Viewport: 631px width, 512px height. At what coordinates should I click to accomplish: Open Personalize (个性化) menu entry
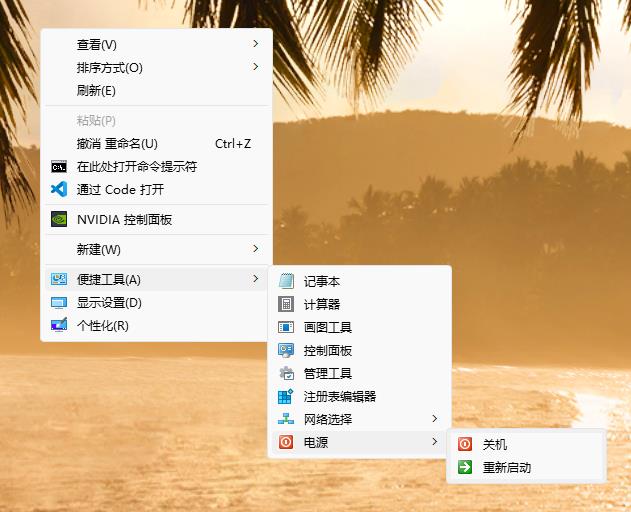pos(102,326)
